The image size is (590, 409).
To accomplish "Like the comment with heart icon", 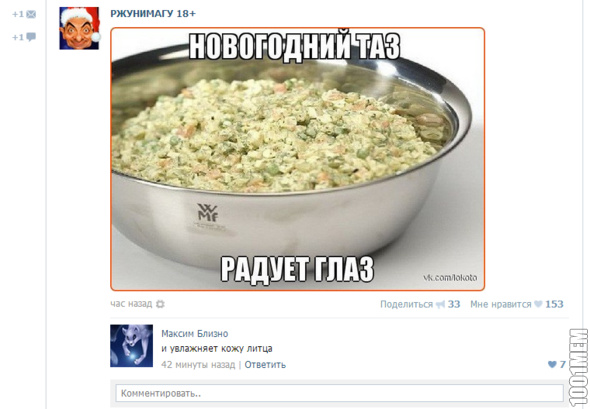I will 552,364.
